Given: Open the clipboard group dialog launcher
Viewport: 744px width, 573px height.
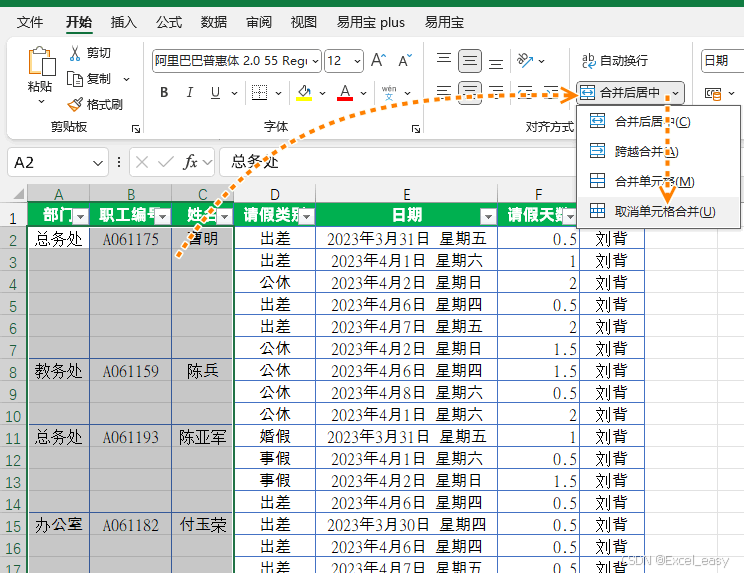Looking at the screenshot, I should 136,129.
